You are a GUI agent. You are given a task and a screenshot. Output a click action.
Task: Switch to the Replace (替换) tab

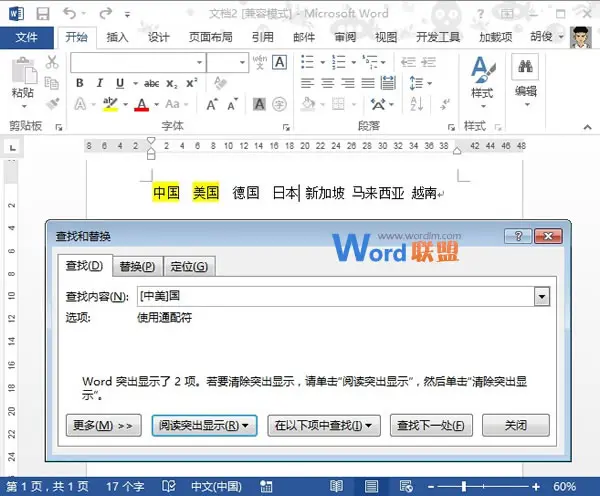click(x=136, y=266)
